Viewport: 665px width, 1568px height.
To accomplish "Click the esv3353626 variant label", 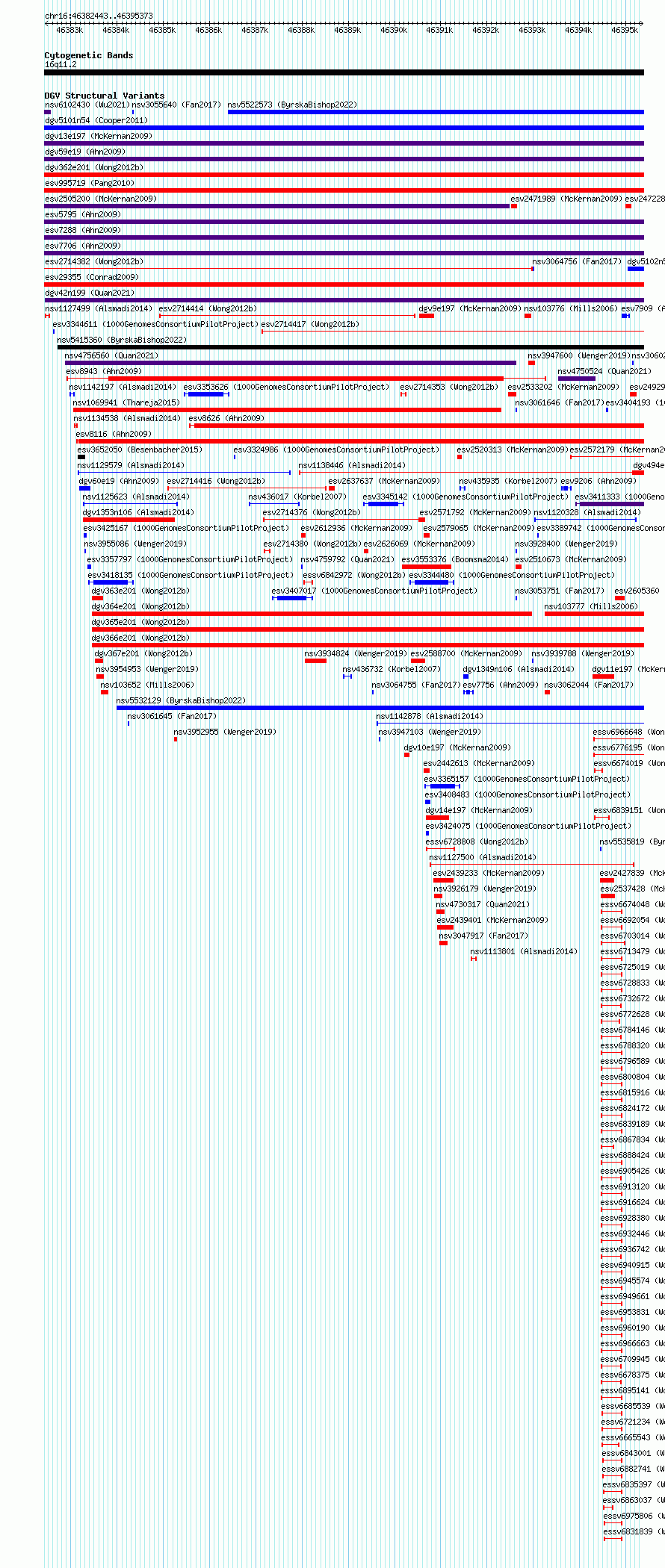I will point(287,387).
